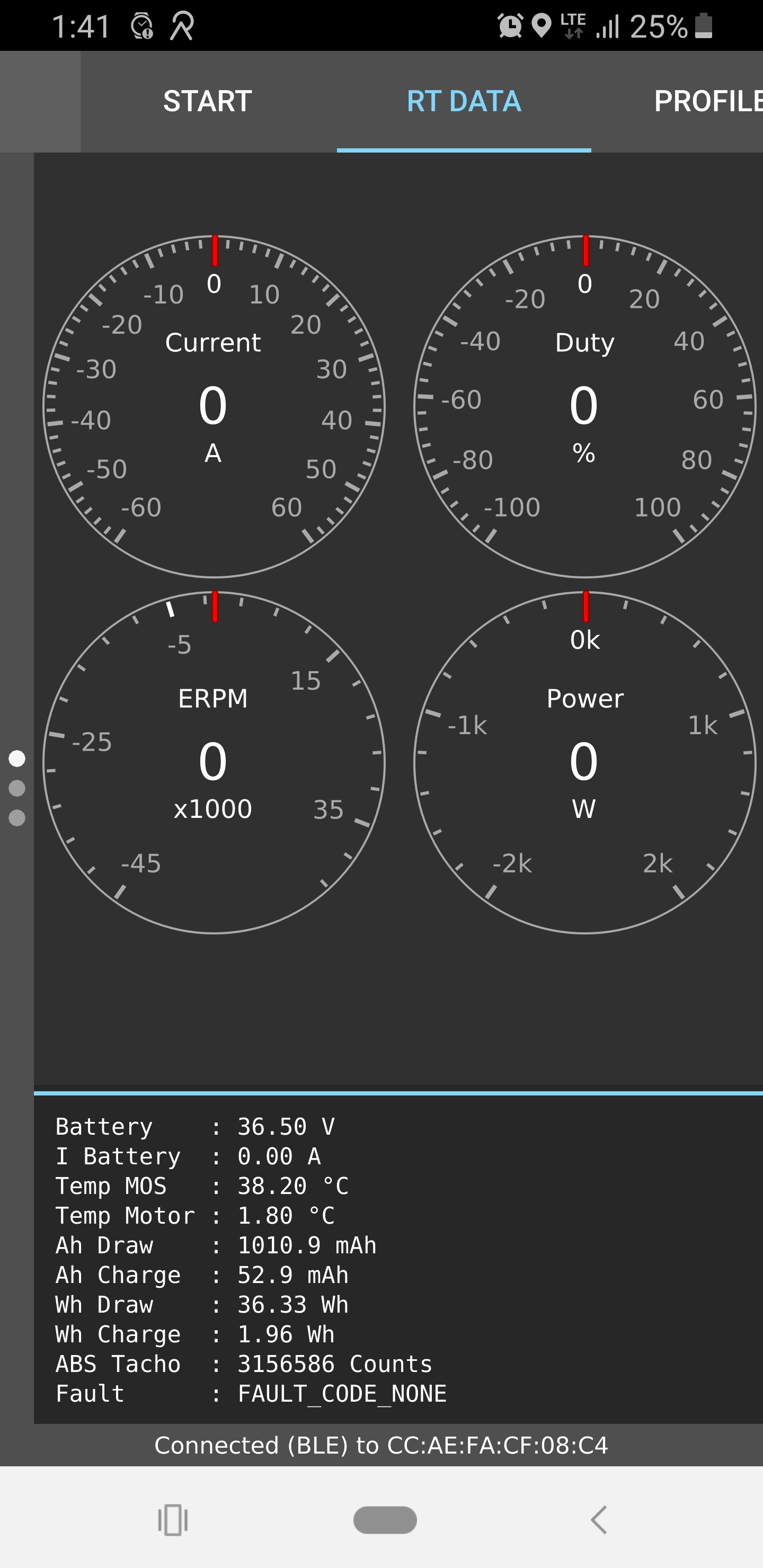This screenshot has height=1568, width=763.
Task: Select the third page indicator dot
Action: tap(17, 818)
